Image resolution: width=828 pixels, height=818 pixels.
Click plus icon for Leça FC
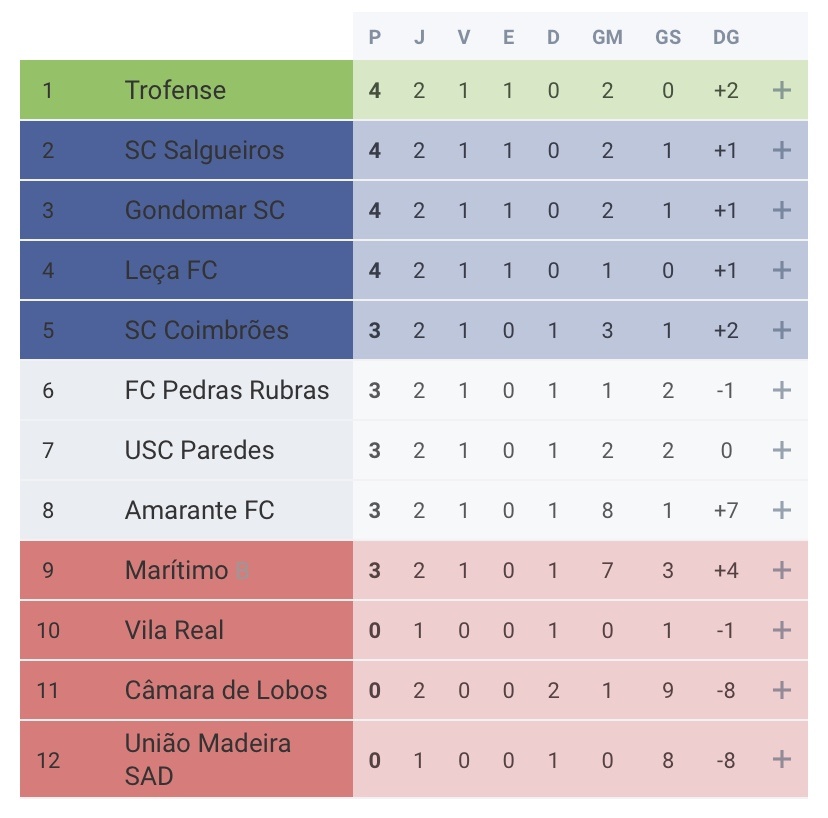pyautogui.click(x=781, y=270)
